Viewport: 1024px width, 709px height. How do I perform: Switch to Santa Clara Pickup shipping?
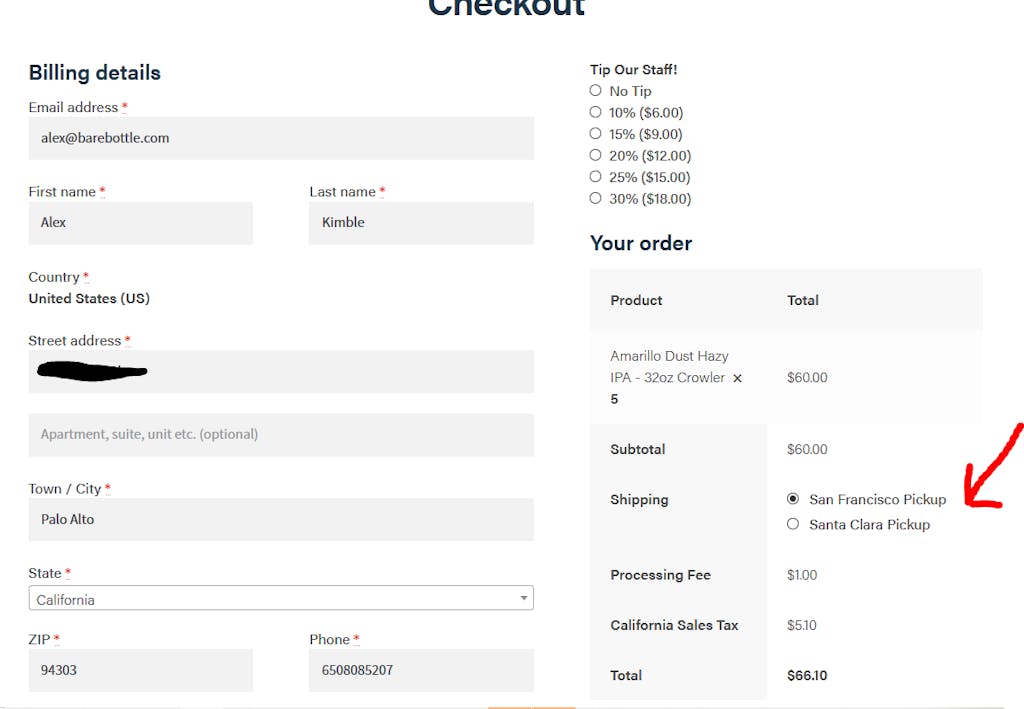(794, 524)
